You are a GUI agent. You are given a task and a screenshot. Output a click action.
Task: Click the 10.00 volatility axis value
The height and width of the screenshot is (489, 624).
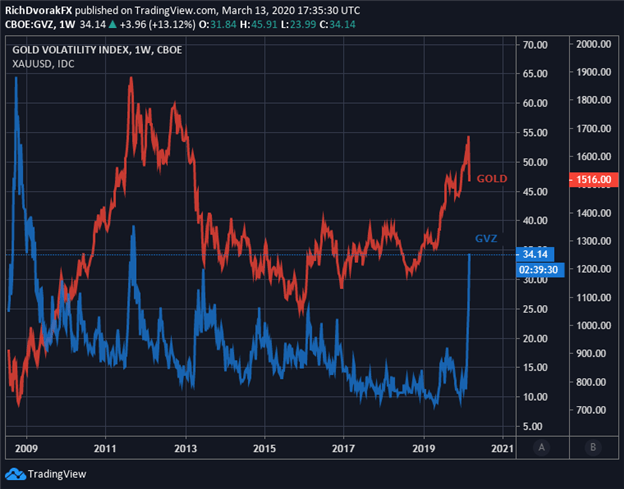coord(535,397)
